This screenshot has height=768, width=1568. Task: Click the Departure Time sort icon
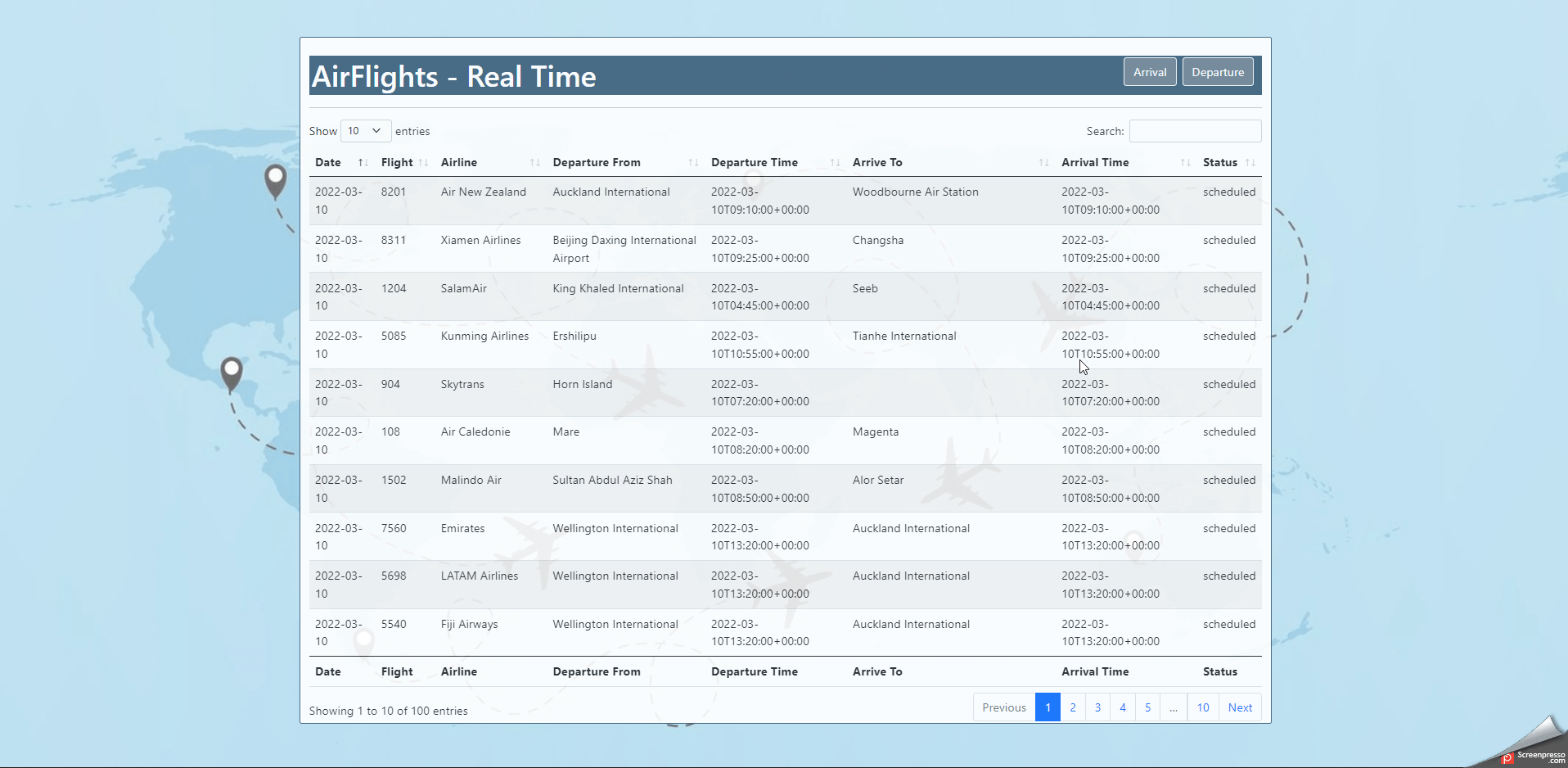(835, 163)
